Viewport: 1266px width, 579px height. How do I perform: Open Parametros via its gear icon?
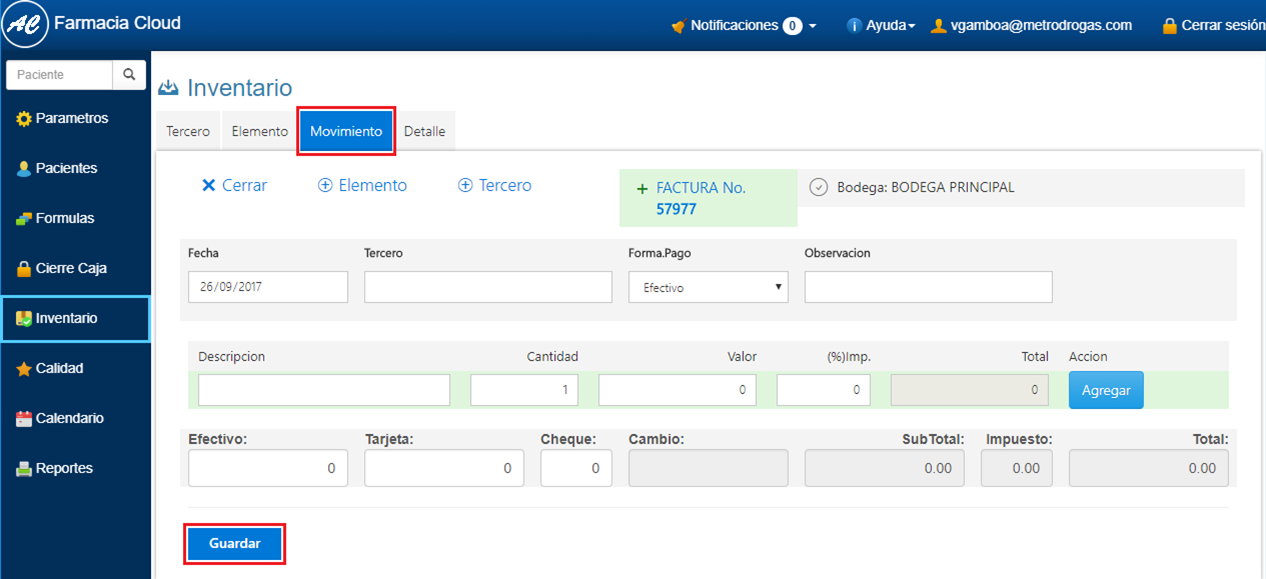click(24, 119)
